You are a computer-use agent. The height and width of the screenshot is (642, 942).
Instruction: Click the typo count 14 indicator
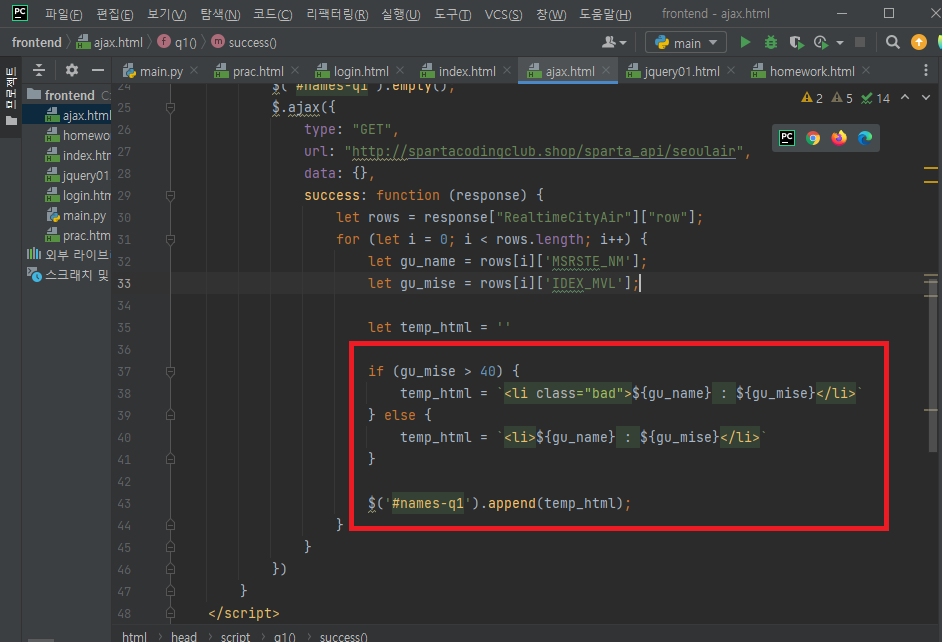point(875,98)
